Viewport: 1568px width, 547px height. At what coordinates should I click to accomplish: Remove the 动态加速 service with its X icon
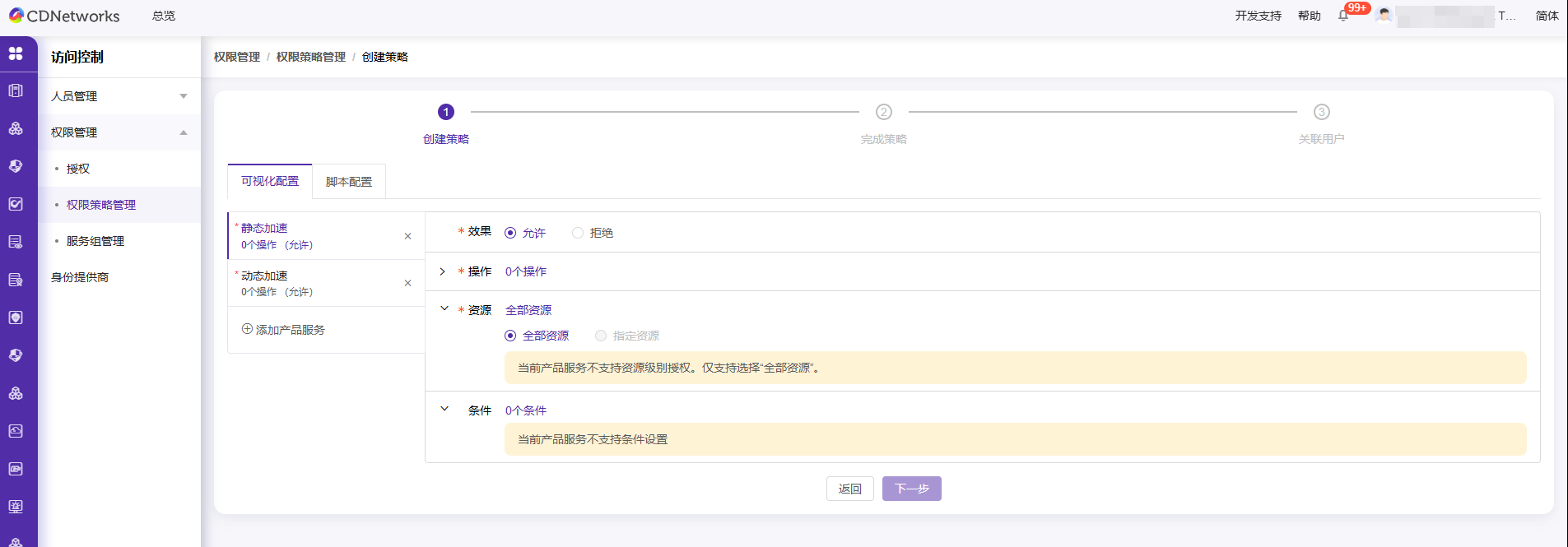[407, 283]
